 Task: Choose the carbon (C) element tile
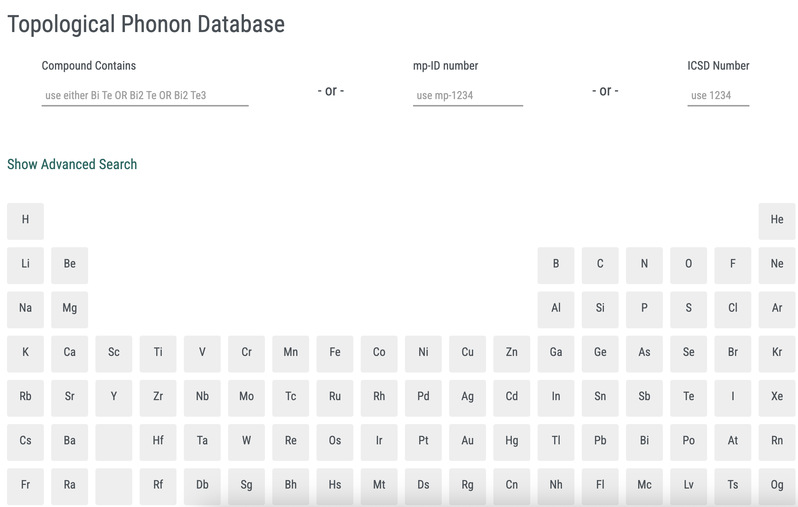[x=600, y=266]
